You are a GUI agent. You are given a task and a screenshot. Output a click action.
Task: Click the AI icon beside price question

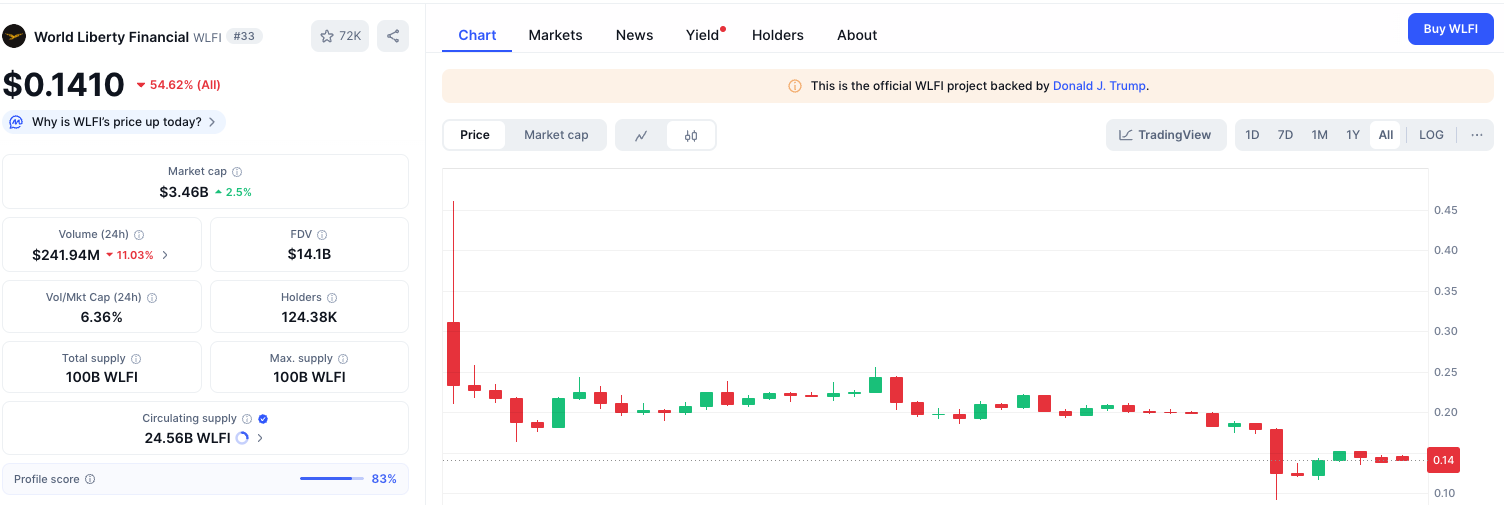pos(16,122)
